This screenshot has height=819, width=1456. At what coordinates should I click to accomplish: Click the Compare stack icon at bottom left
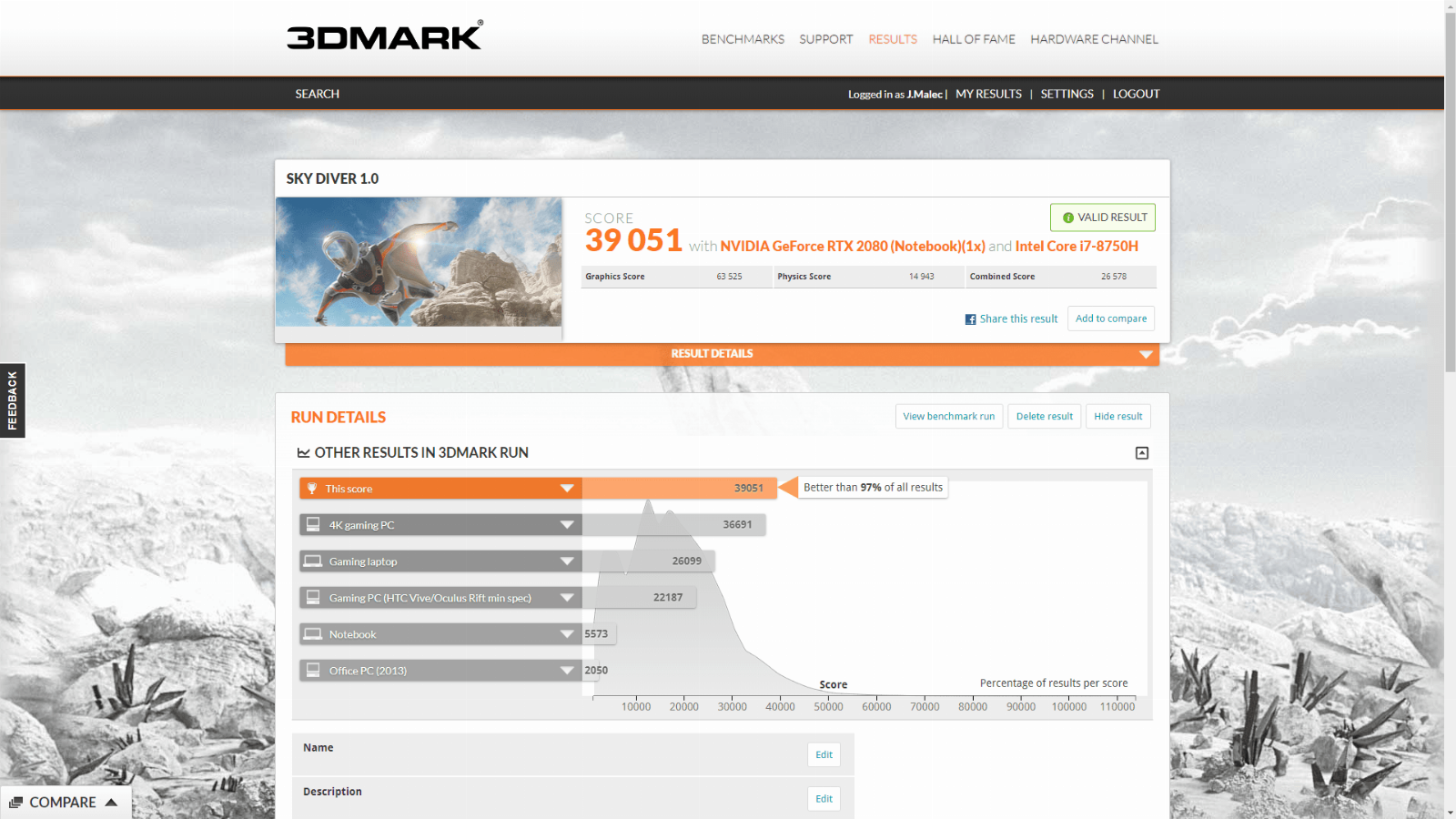click(15, 803)
